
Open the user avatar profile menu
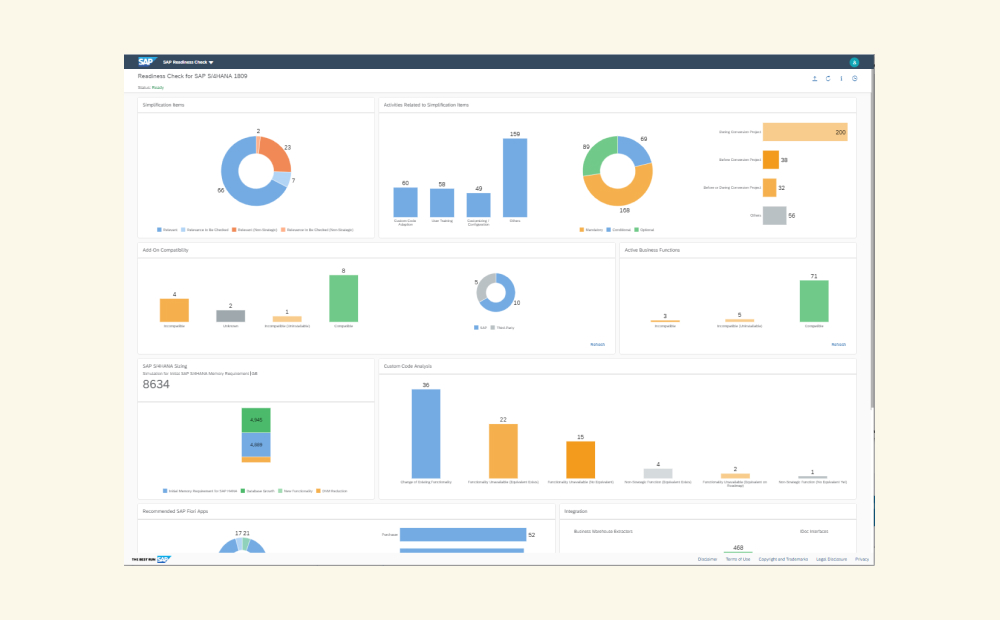854,62
